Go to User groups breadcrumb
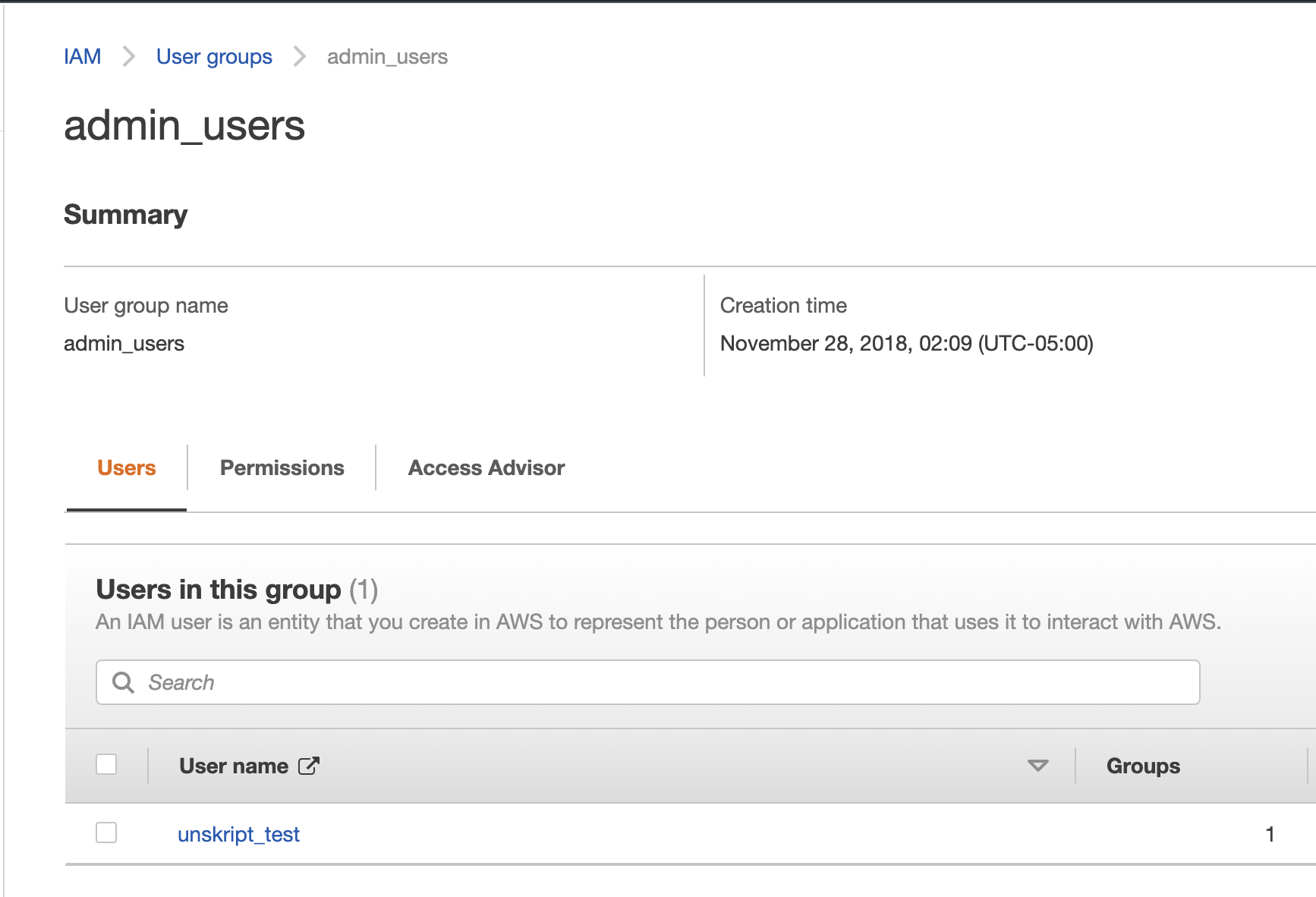The image size is (1316, 897). [x=214, y=57]
